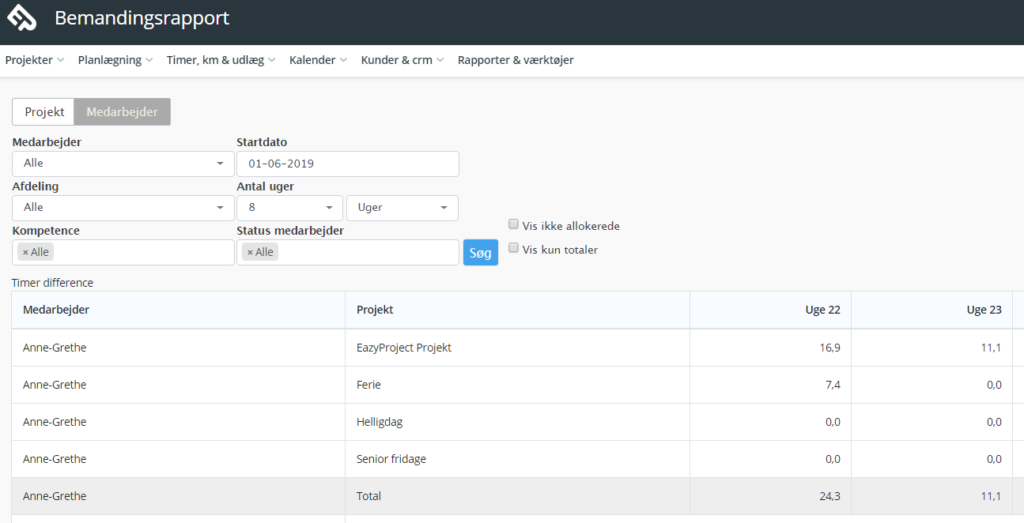1024x523 pixels.
Task: Select the Ferie project cell
Action: tap(517, 385)
